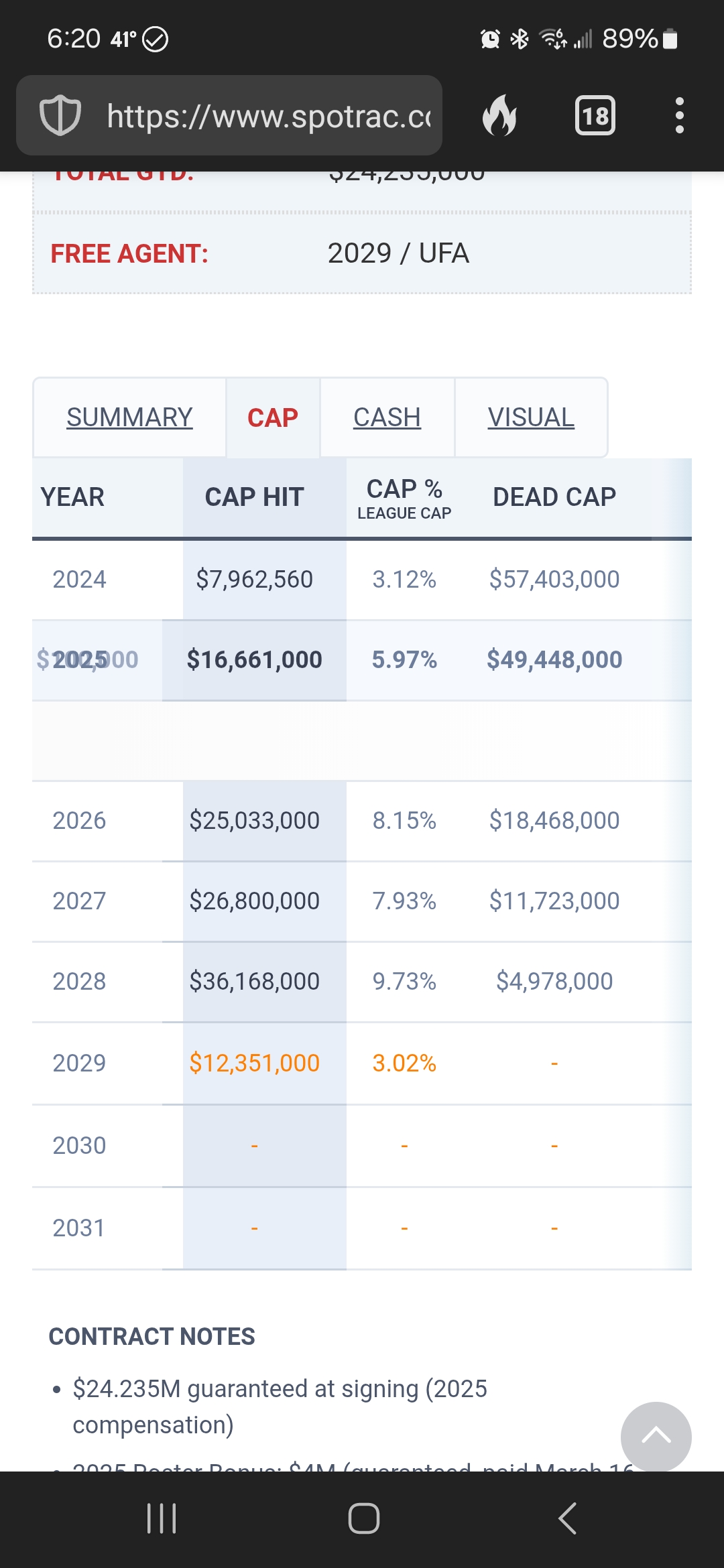The height and width of the screenshot is (1568, 724).
Task: Tap the scroll-to-top arrow button
Action: [x=656, y=1436]
